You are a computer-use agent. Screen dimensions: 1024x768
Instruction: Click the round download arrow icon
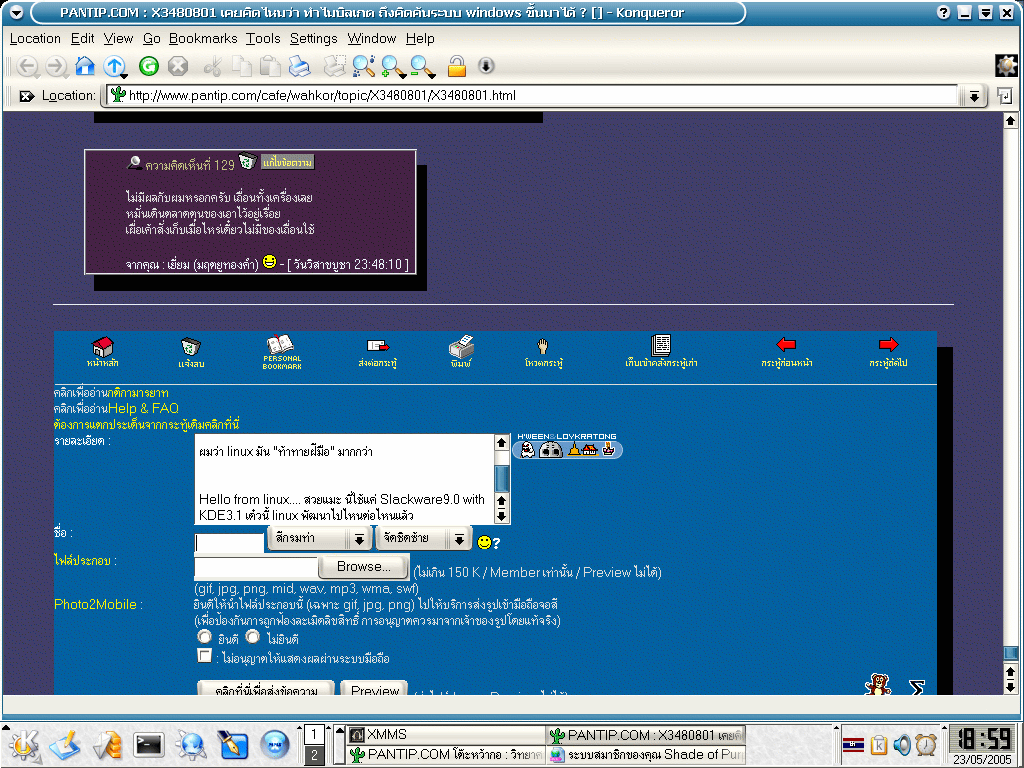486,65
